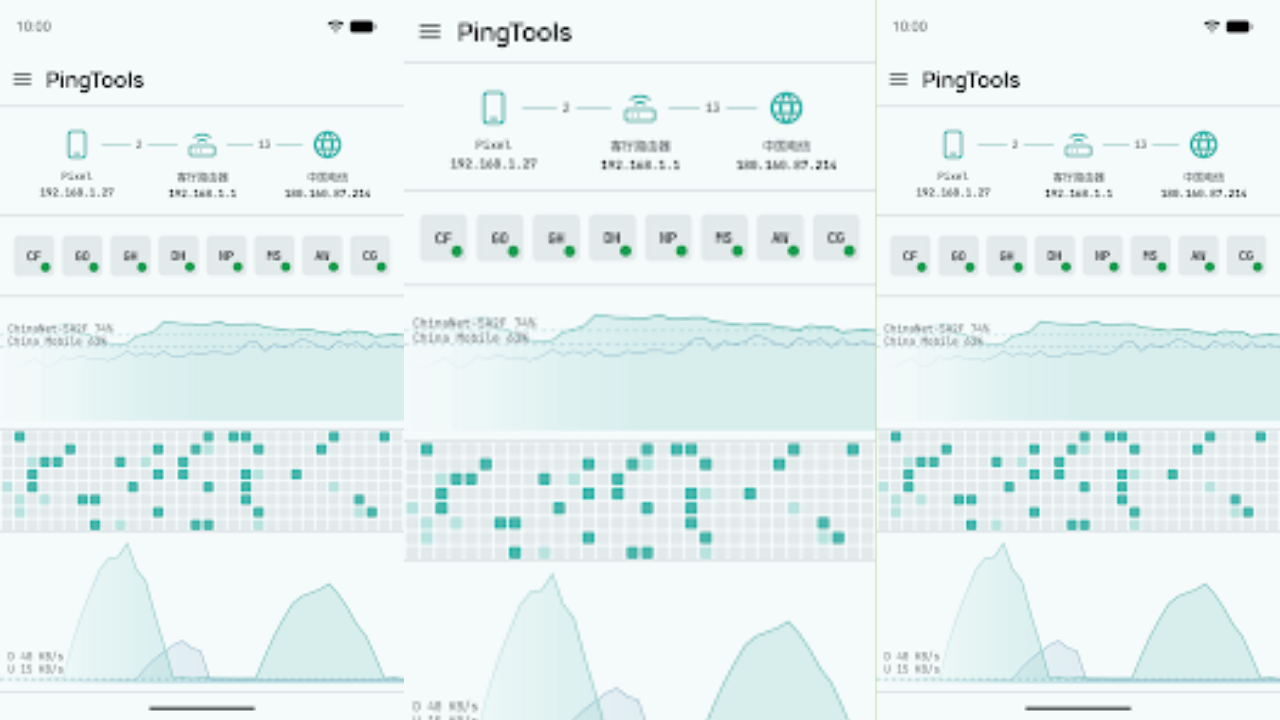Image resolution: width=1280 pixels, height=720 pixels.
Task: Tap the AW server tile, right screen
Action: coord(1198,256)
